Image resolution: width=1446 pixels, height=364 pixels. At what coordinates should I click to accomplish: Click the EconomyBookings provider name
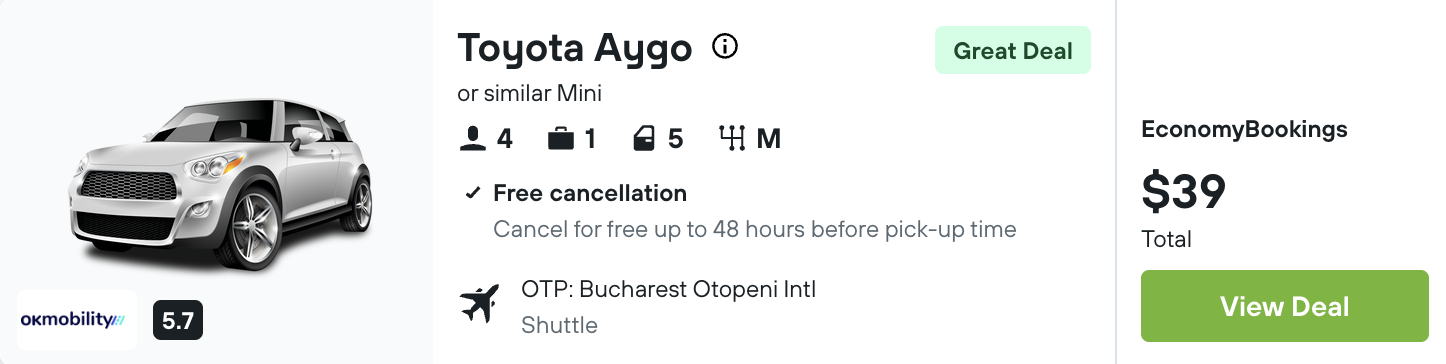[1244, 129]
